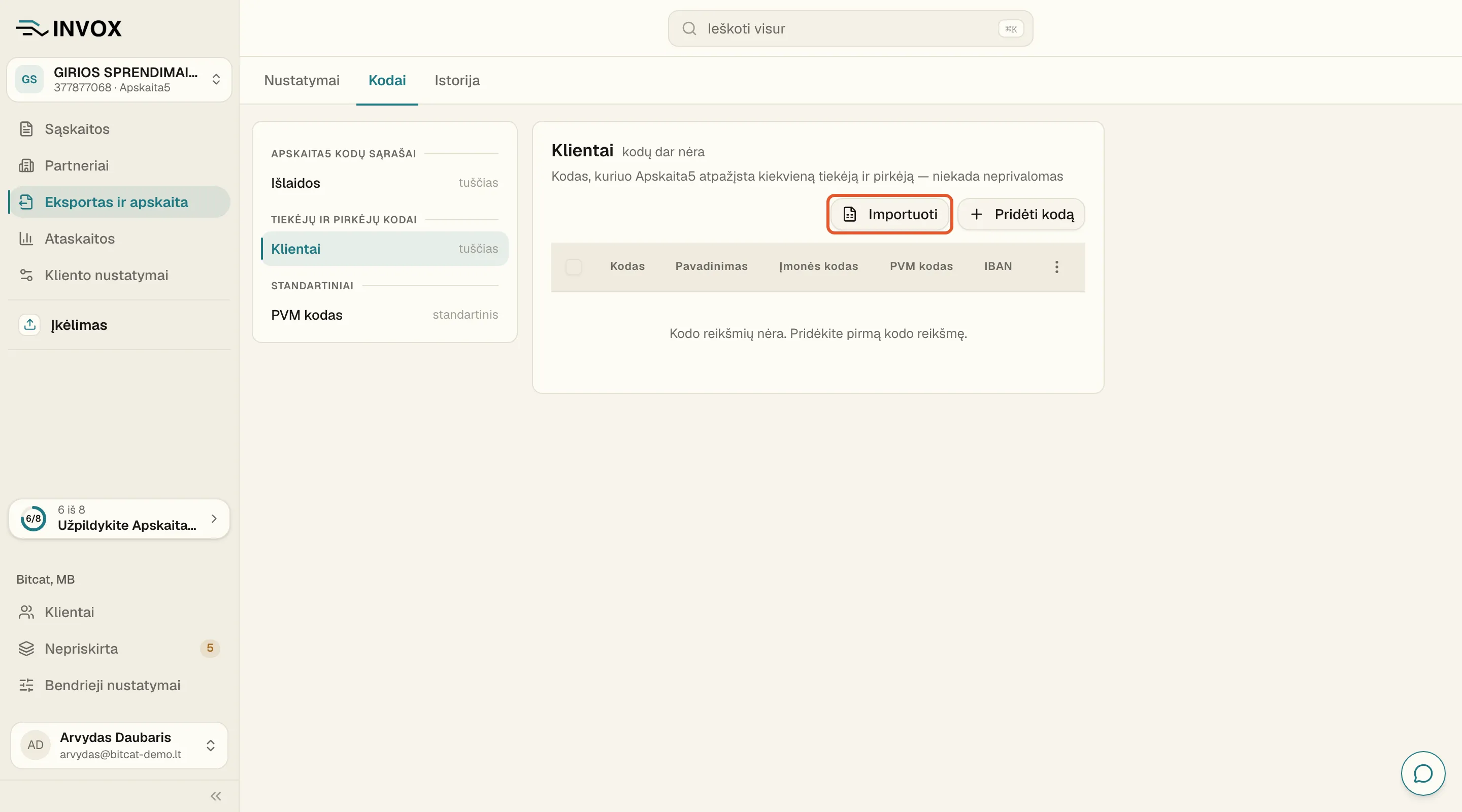Toggle the select-all checkbox in table header
Screen dimensions: 1462x812
[x=573, y=267]
